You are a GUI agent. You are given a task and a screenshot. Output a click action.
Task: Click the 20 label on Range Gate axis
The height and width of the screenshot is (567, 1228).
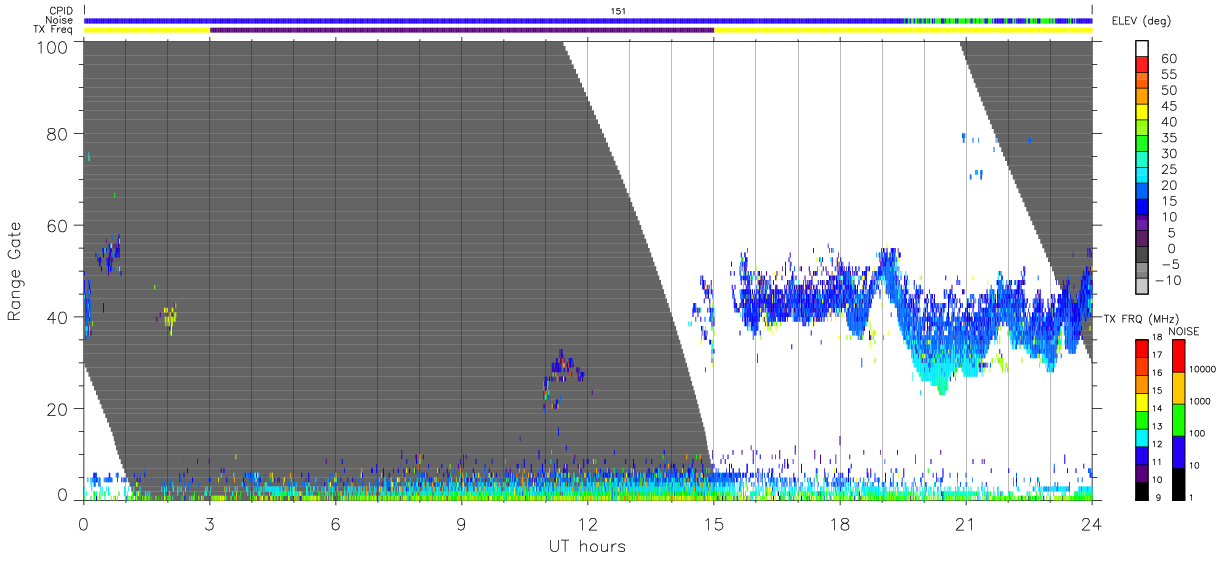coord(60,409)
